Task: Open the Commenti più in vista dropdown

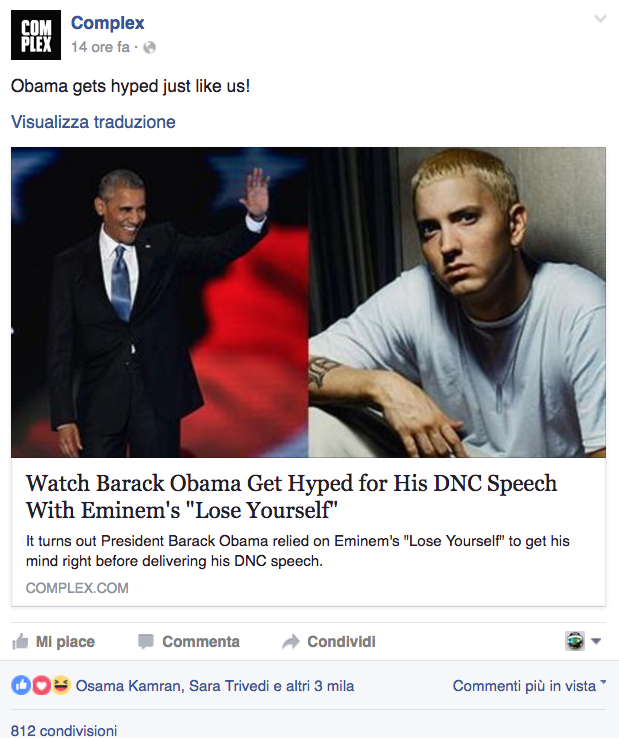Action: coord(529,686)
